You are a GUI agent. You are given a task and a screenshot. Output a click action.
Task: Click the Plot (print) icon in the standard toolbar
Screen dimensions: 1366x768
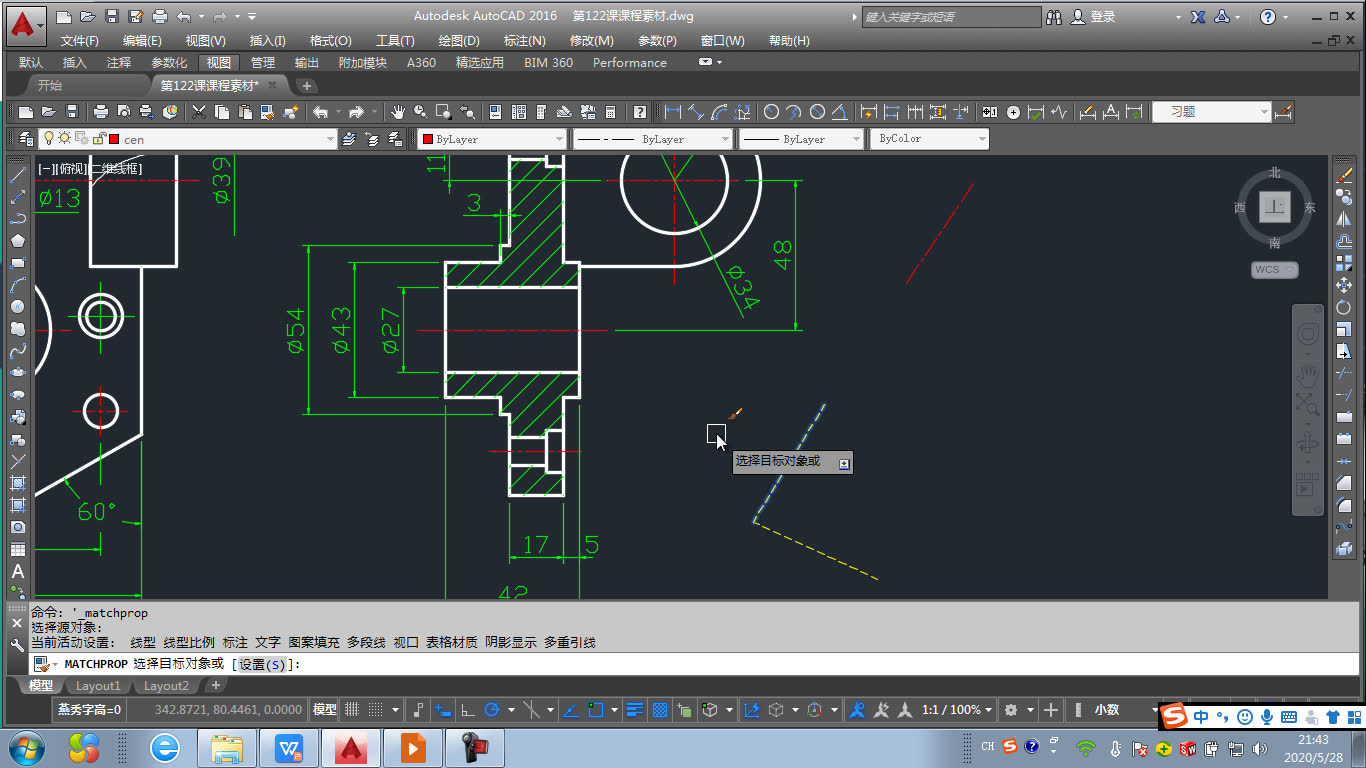click(x=101, y=112)
